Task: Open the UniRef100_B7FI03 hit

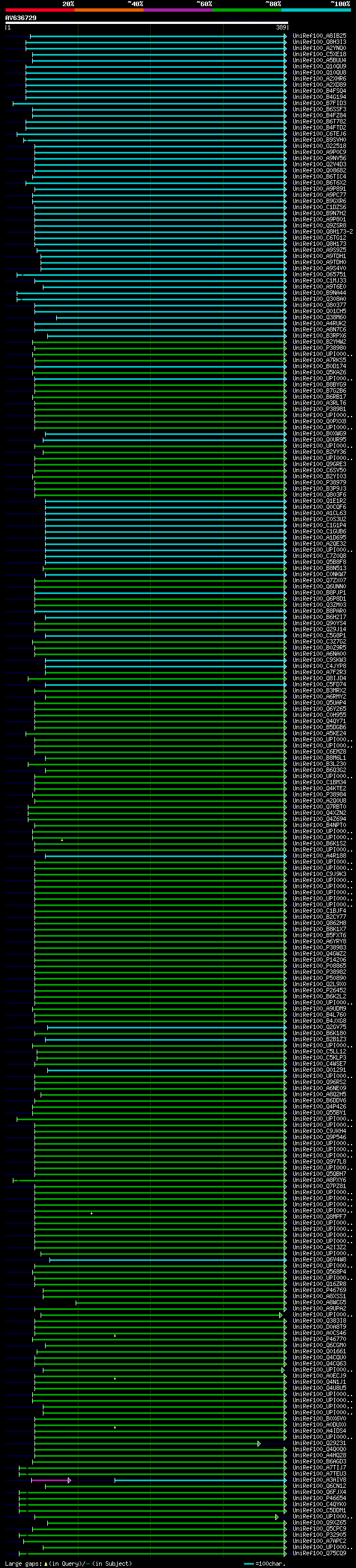Action: (319, 103)
